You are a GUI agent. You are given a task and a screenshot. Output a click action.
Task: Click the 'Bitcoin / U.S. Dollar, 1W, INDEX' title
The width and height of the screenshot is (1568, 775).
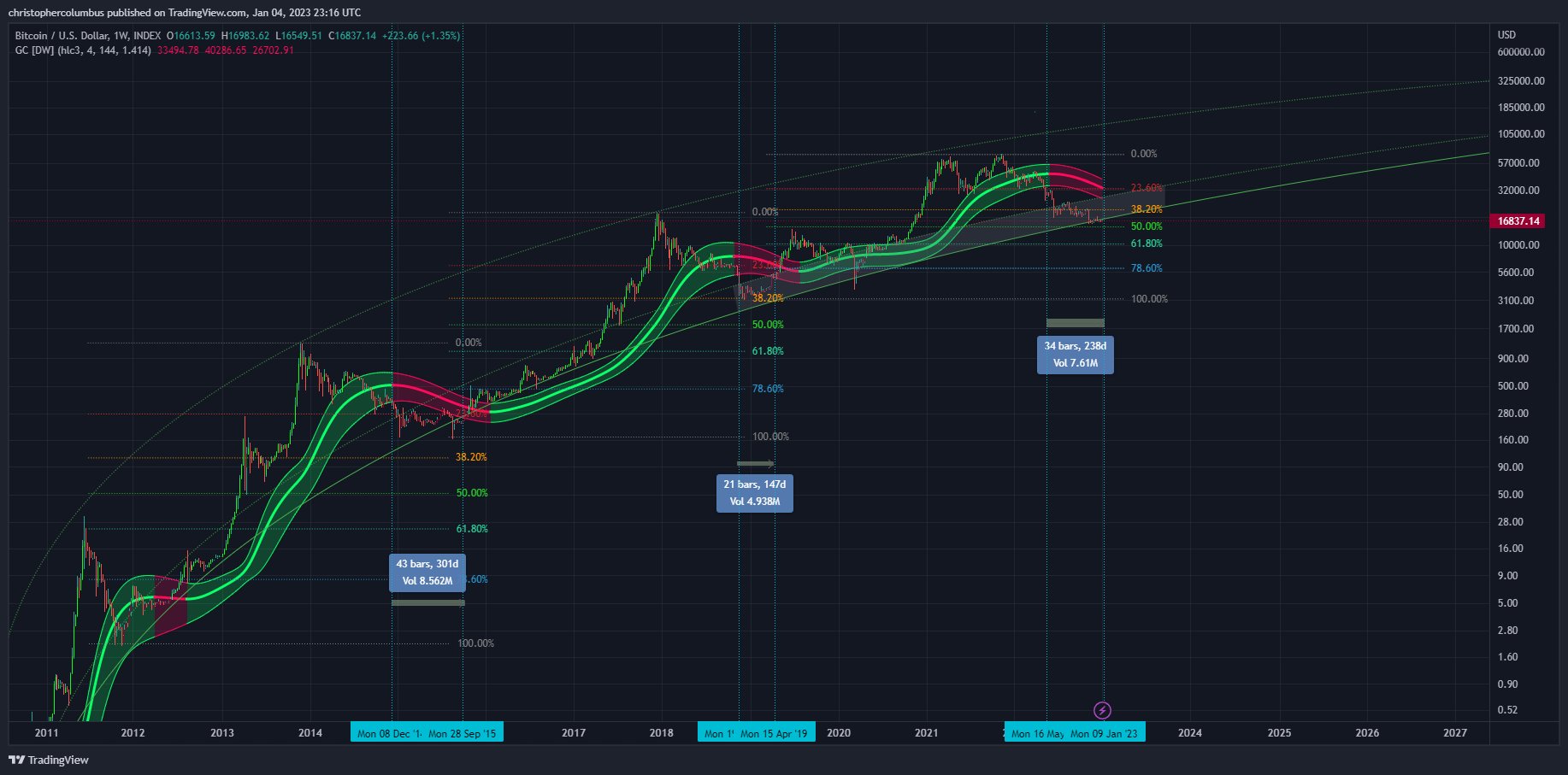coord(87,36)
